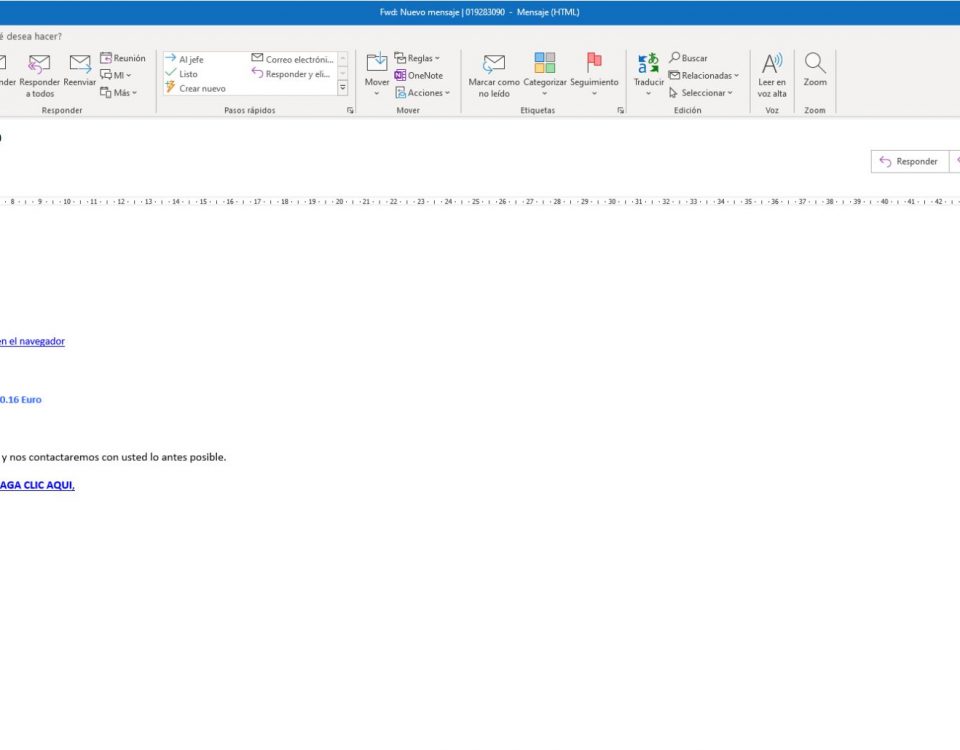Open the 'en el navegador' link
The width and height of the screenshot is (960, 750).
point(31,341)
